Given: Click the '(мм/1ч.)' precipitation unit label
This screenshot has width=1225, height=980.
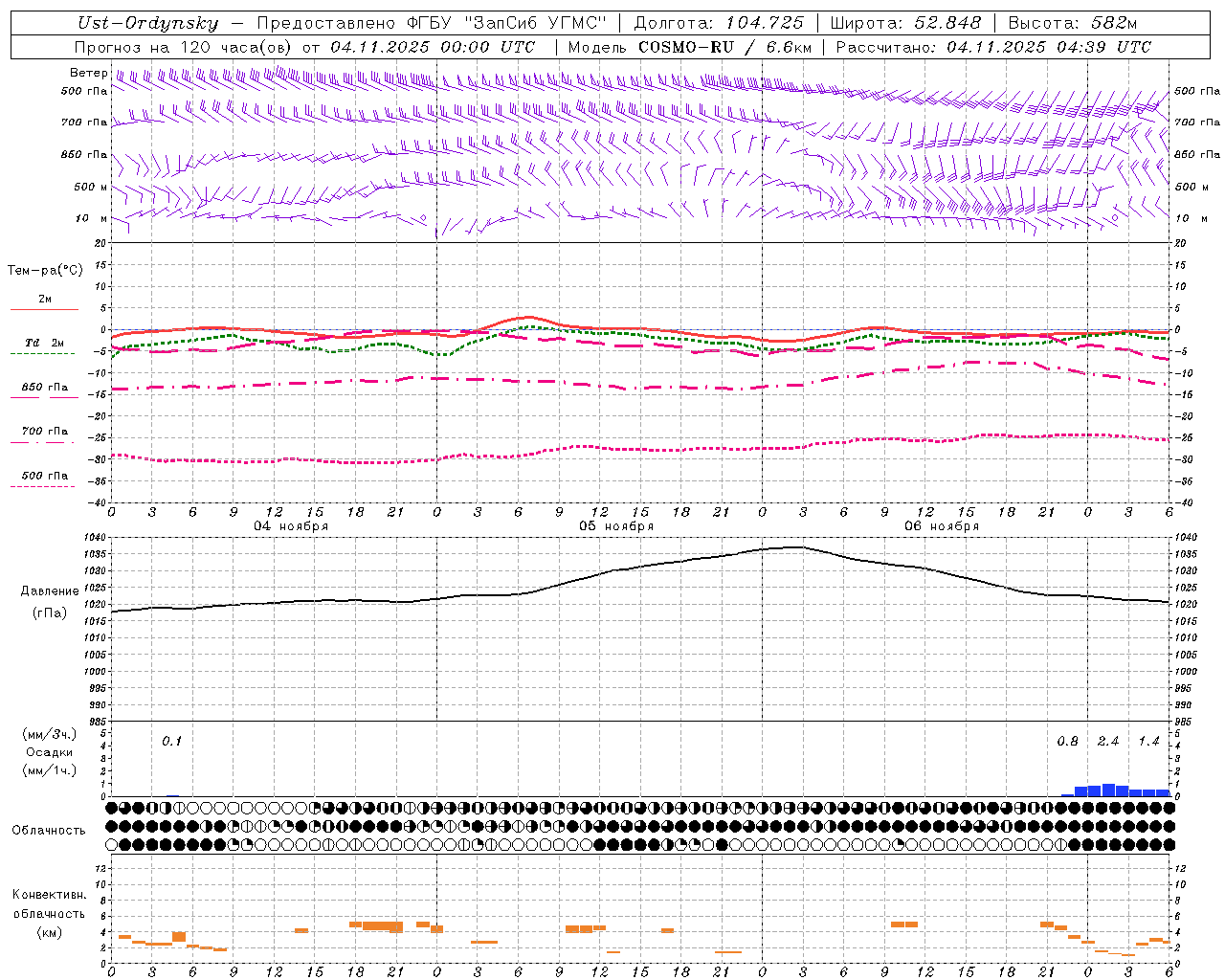Looking at the screenshot, I should (50, 770).
